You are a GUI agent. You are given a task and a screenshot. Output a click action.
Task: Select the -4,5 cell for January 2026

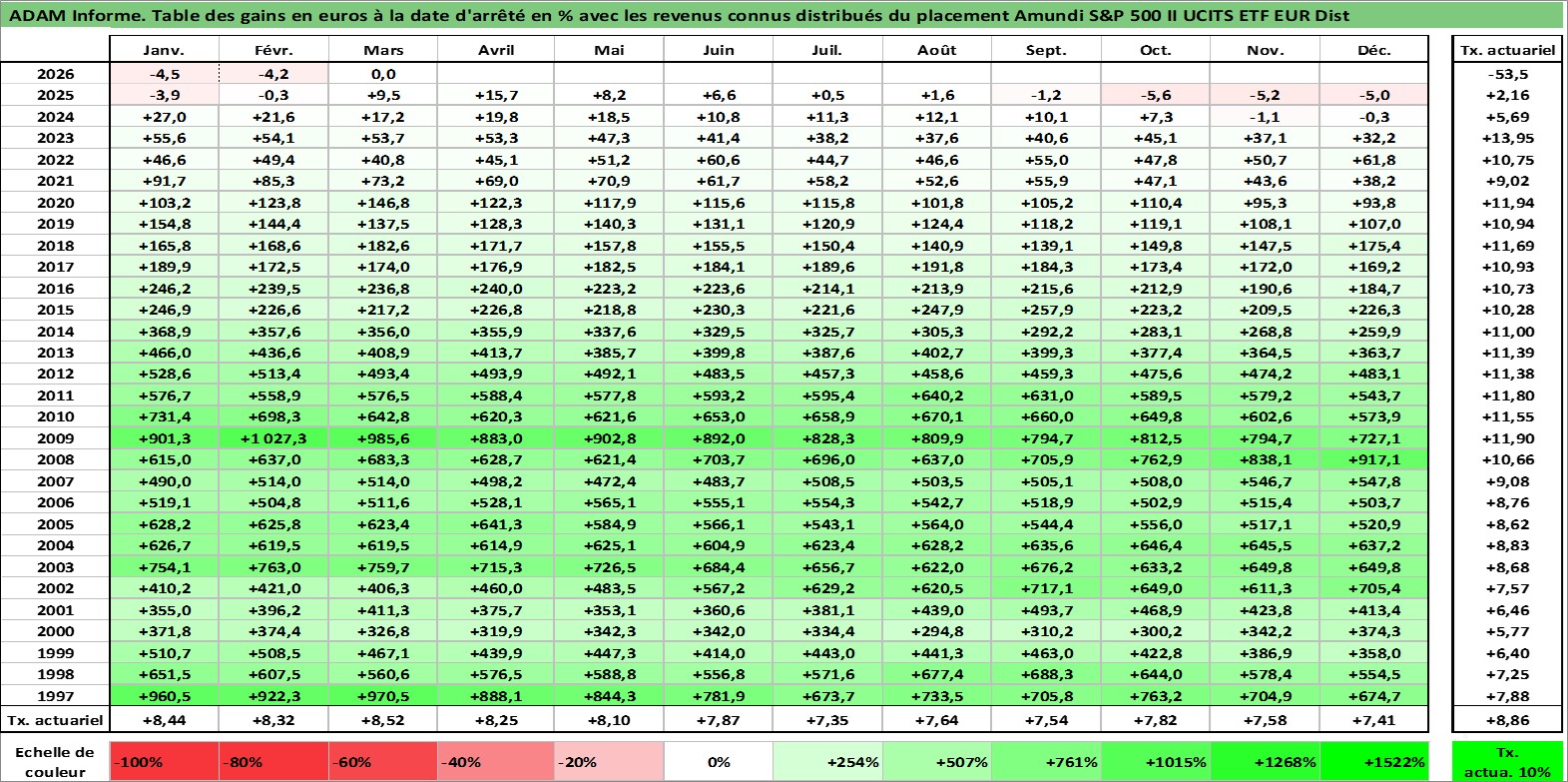click(x=164, y=74)
